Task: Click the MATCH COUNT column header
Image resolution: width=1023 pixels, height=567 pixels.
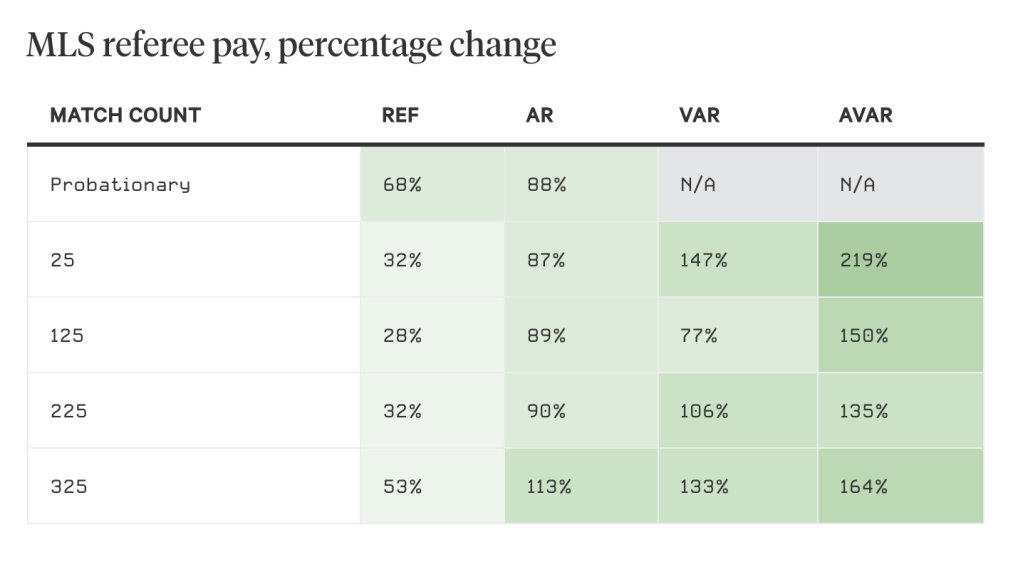Action: click(125, 115)
